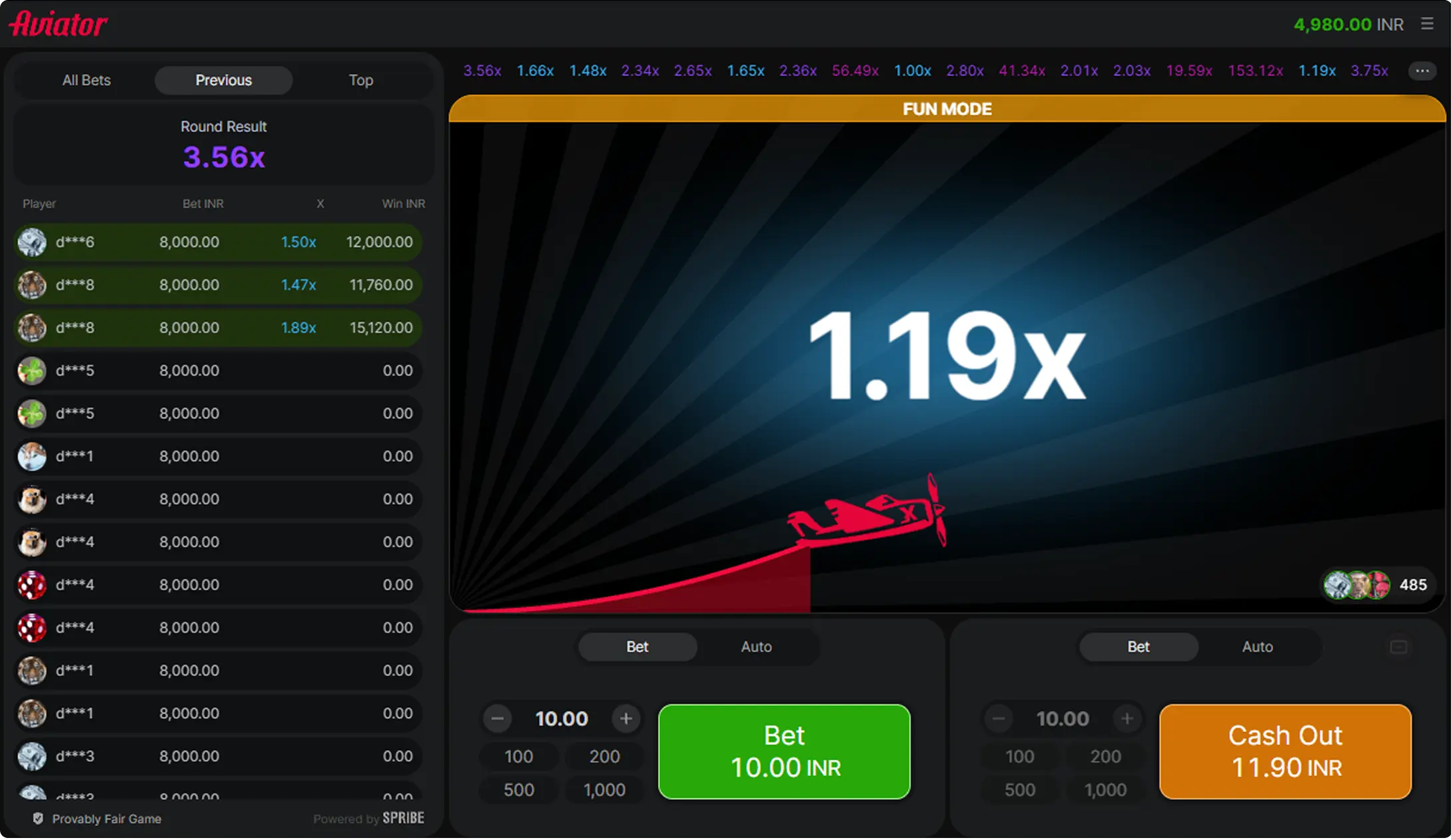The image size is (1451, 840).
Task: Click the left bet amount field 10.00
Action: point(562,719)
